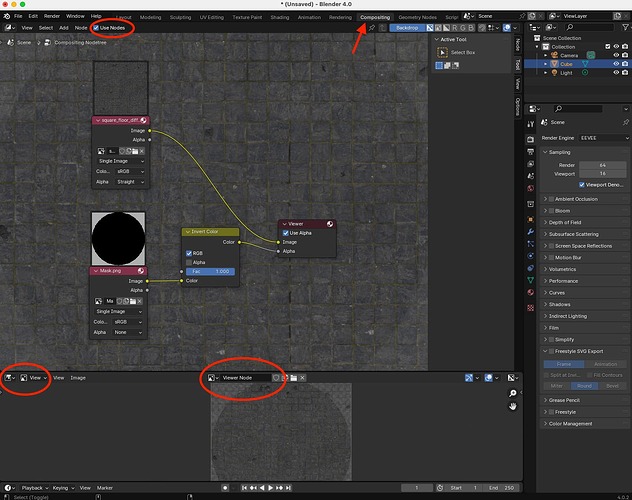Click the Jump to End playback button
632x500 pixels.
288,488
